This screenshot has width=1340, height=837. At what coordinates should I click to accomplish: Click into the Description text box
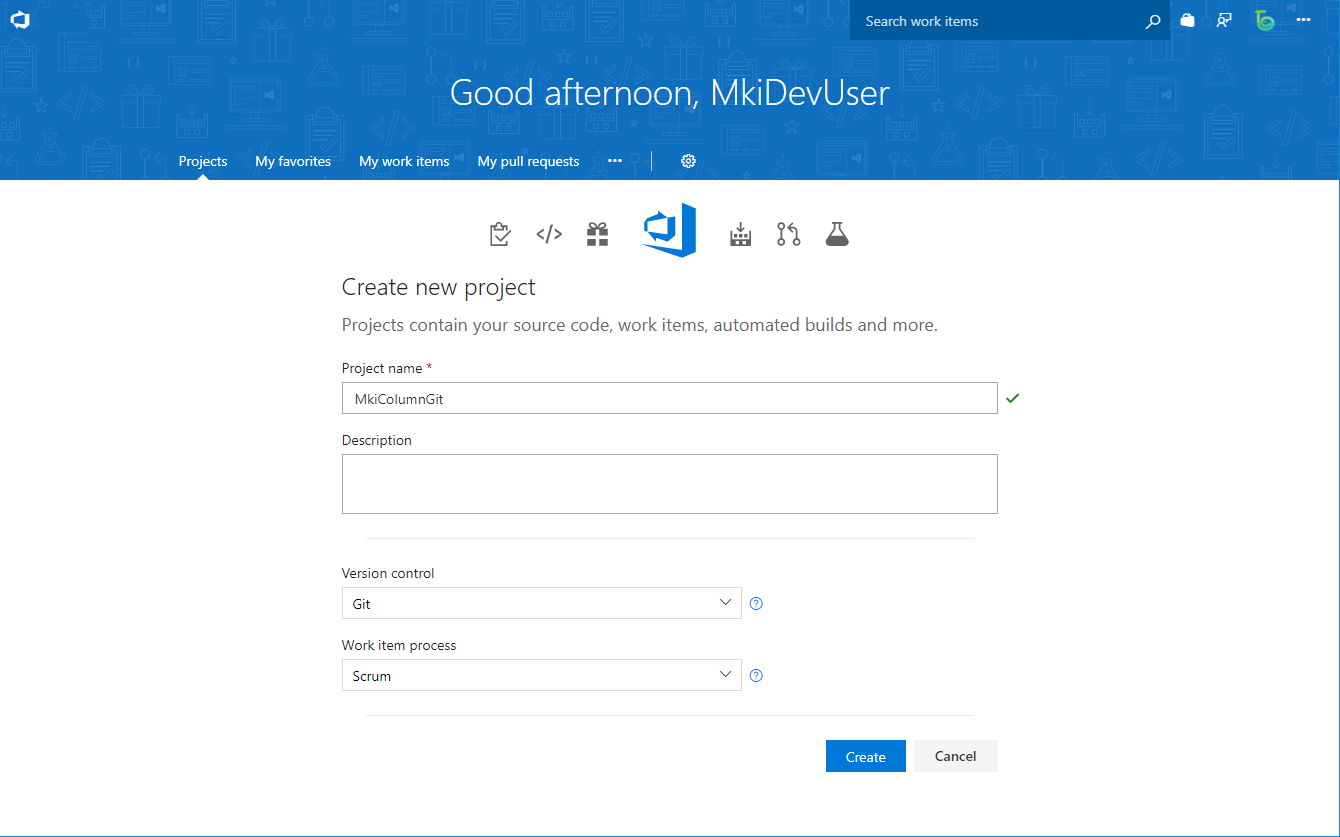(x=669, y=484)
